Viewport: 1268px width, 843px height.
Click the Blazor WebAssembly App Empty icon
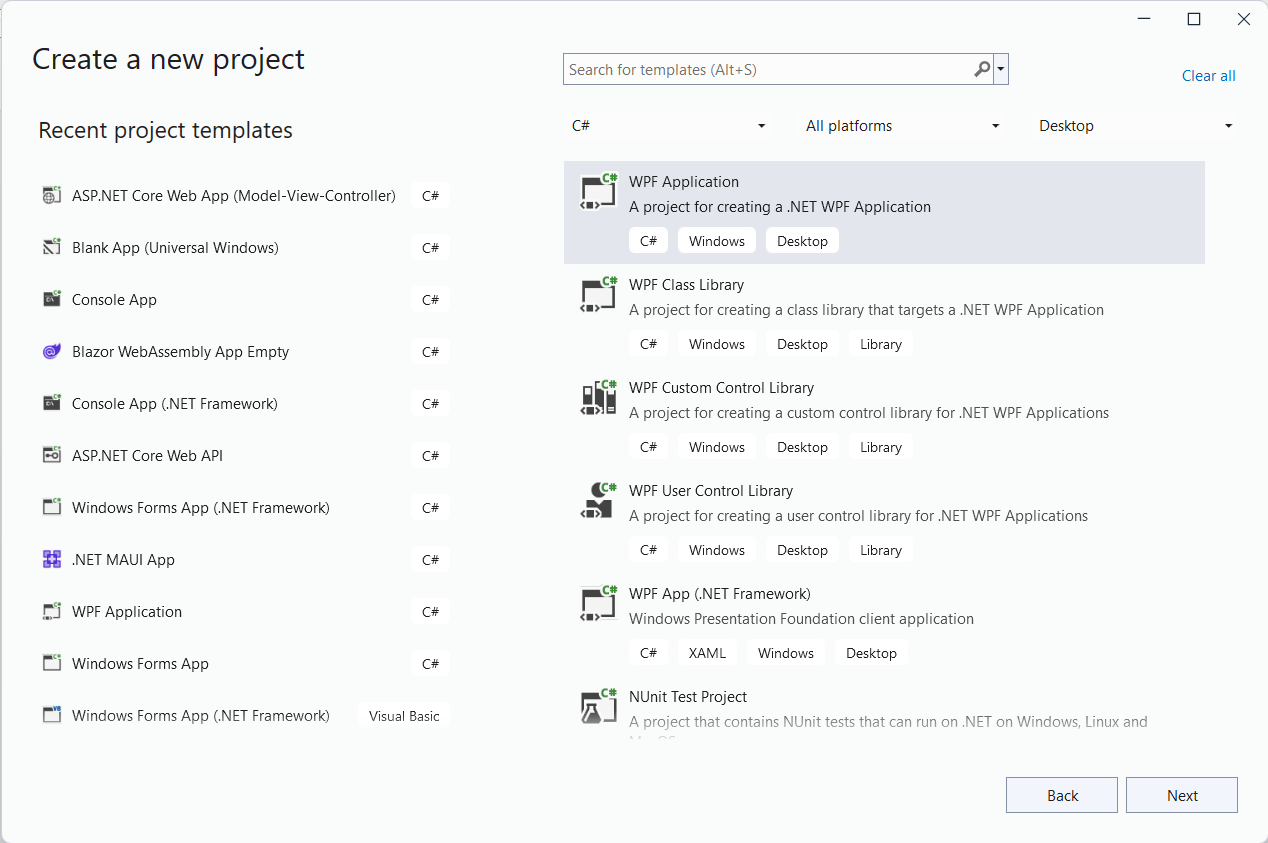52,352
